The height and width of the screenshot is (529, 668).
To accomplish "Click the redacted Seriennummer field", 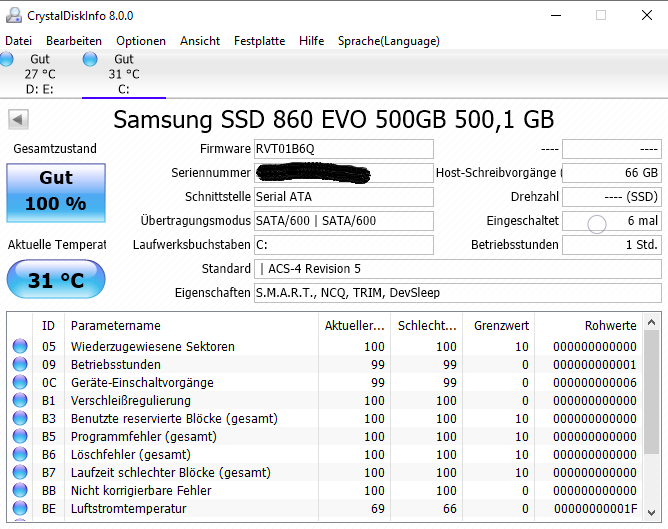I will (x=344, y=173).
